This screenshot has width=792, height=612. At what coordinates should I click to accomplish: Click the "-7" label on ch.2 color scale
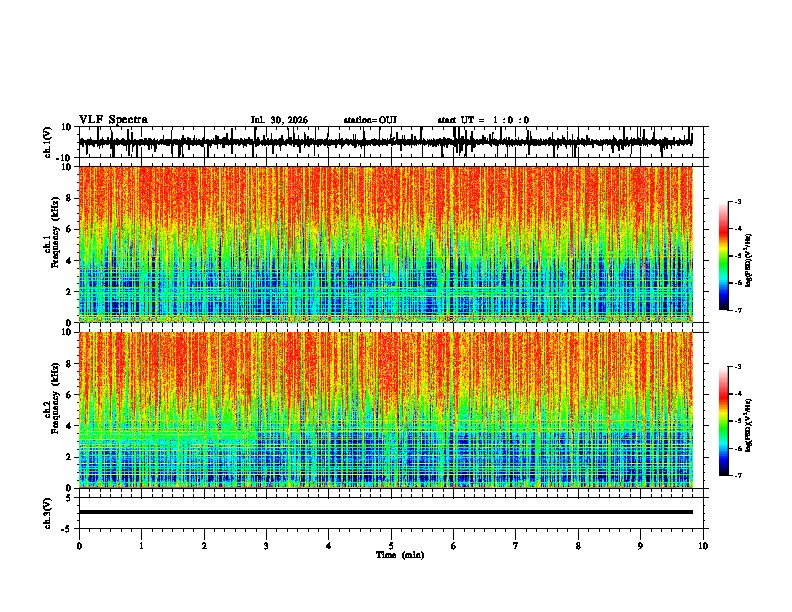(x=737, y=475)
